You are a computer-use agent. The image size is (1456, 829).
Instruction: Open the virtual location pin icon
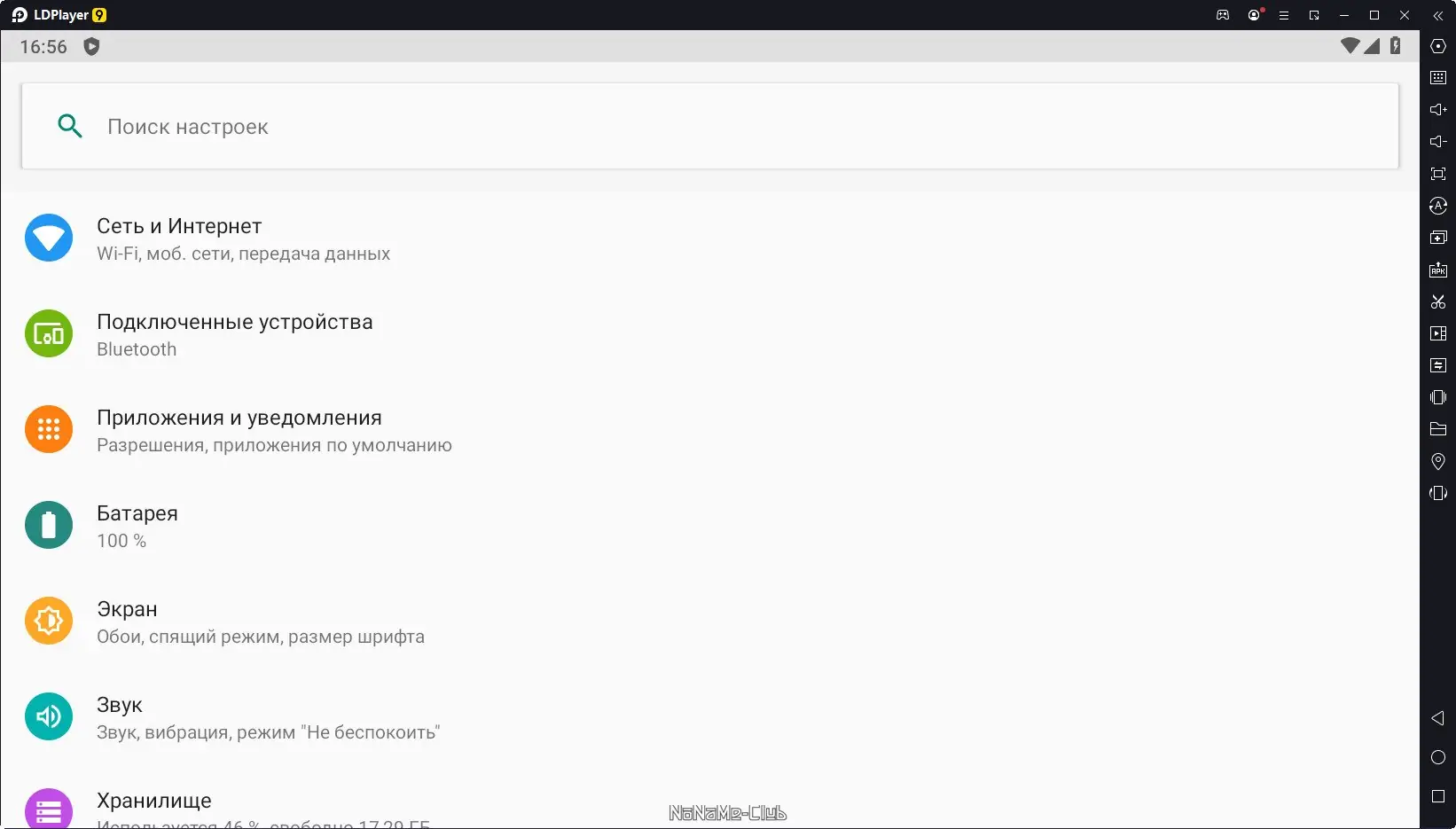pos(1438,461)
